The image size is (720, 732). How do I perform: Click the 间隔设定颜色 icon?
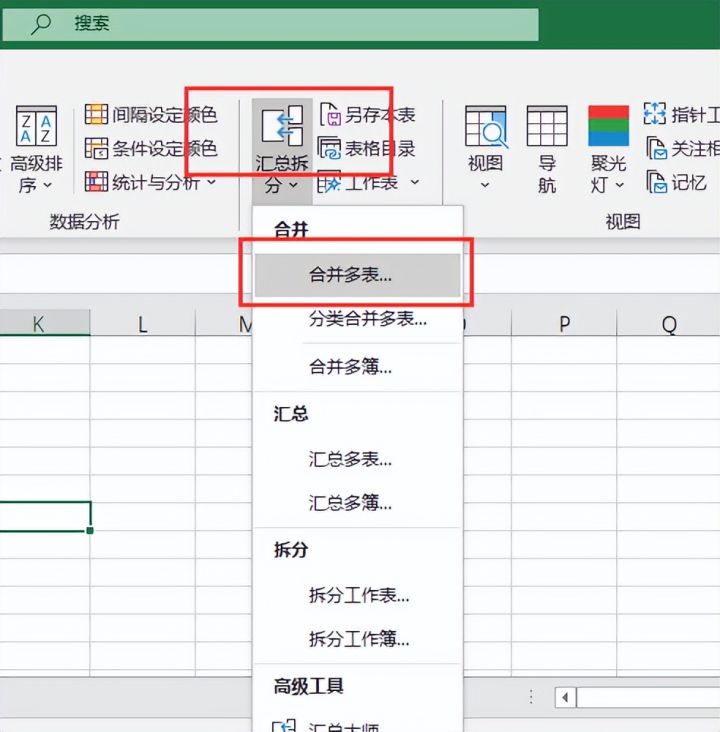96,114
